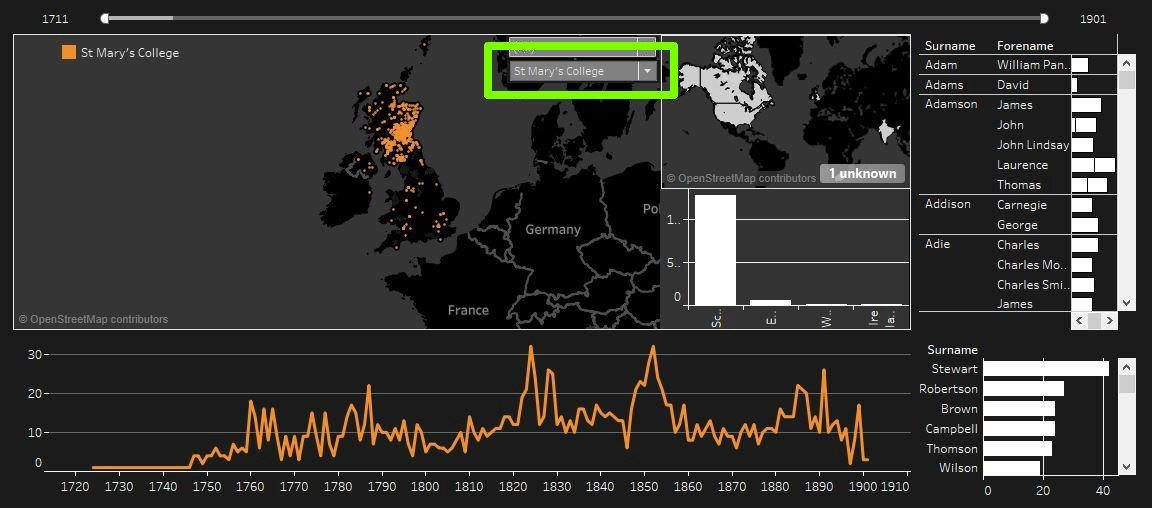Select Thomas forename row
Screen dimensions: 1152x508
point(1019,185)
